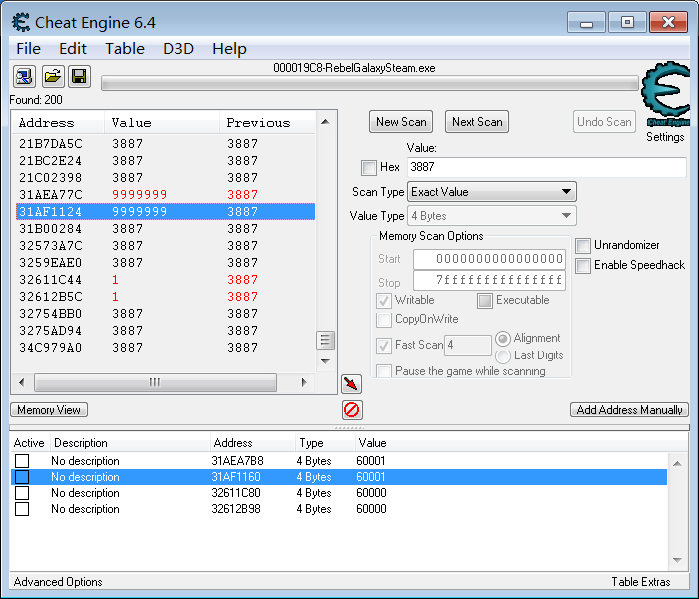699x599 pixels.
Task: Open Table Extras
Action: point(641,582)
